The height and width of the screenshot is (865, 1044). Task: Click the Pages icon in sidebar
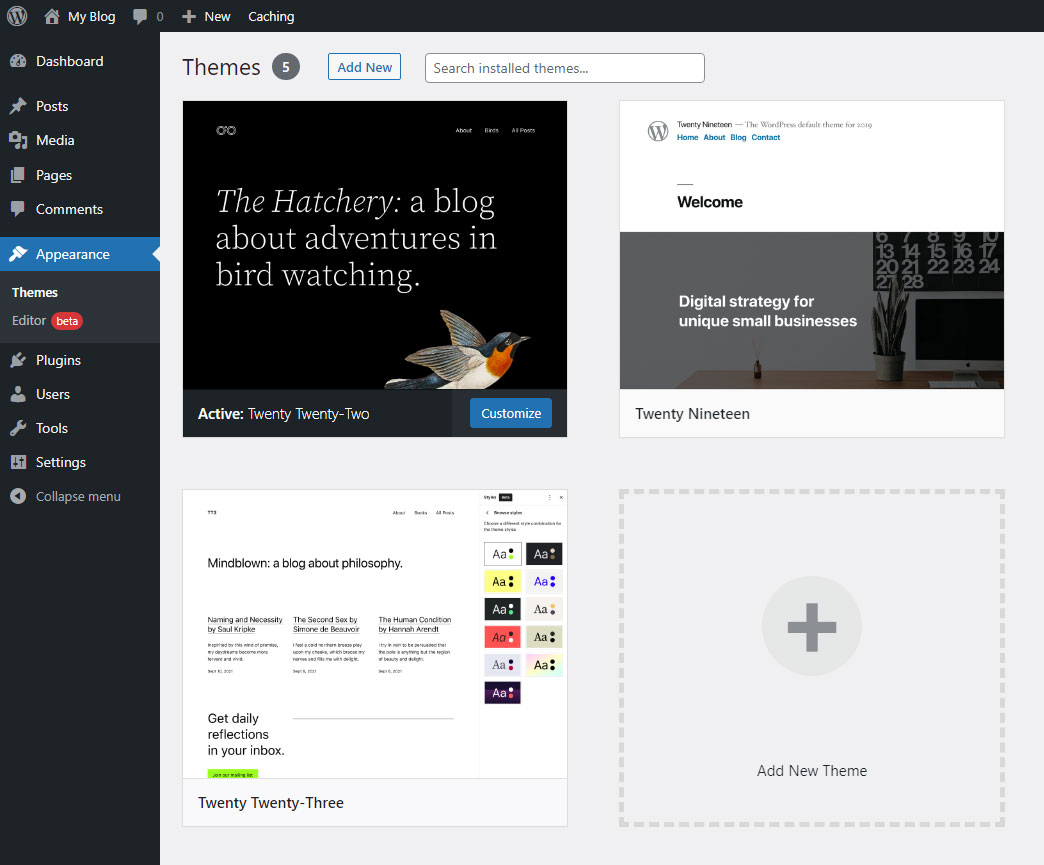18,175
